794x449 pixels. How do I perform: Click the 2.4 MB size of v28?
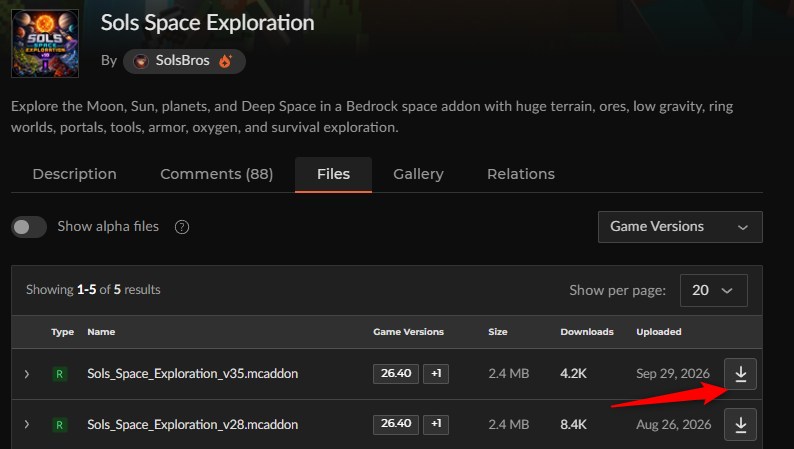(508, 424)
